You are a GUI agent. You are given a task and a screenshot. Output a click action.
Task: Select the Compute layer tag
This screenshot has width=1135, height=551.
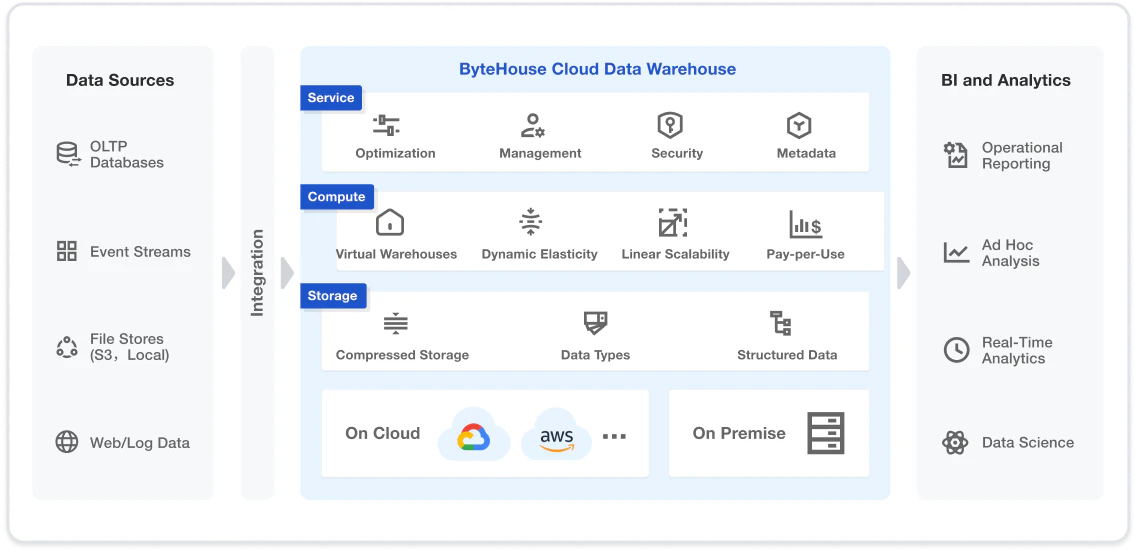coord(337,196)
